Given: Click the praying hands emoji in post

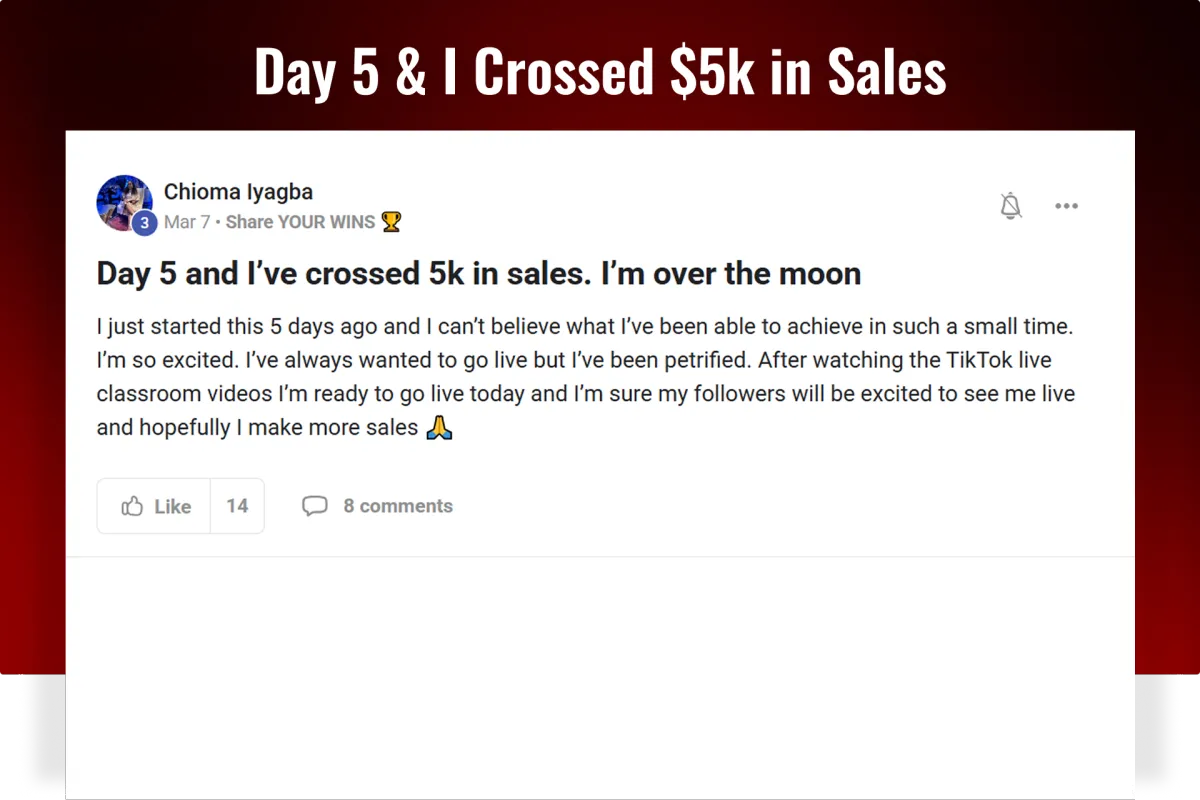Looking at the screenshot, I should click(x=439, y=428).
